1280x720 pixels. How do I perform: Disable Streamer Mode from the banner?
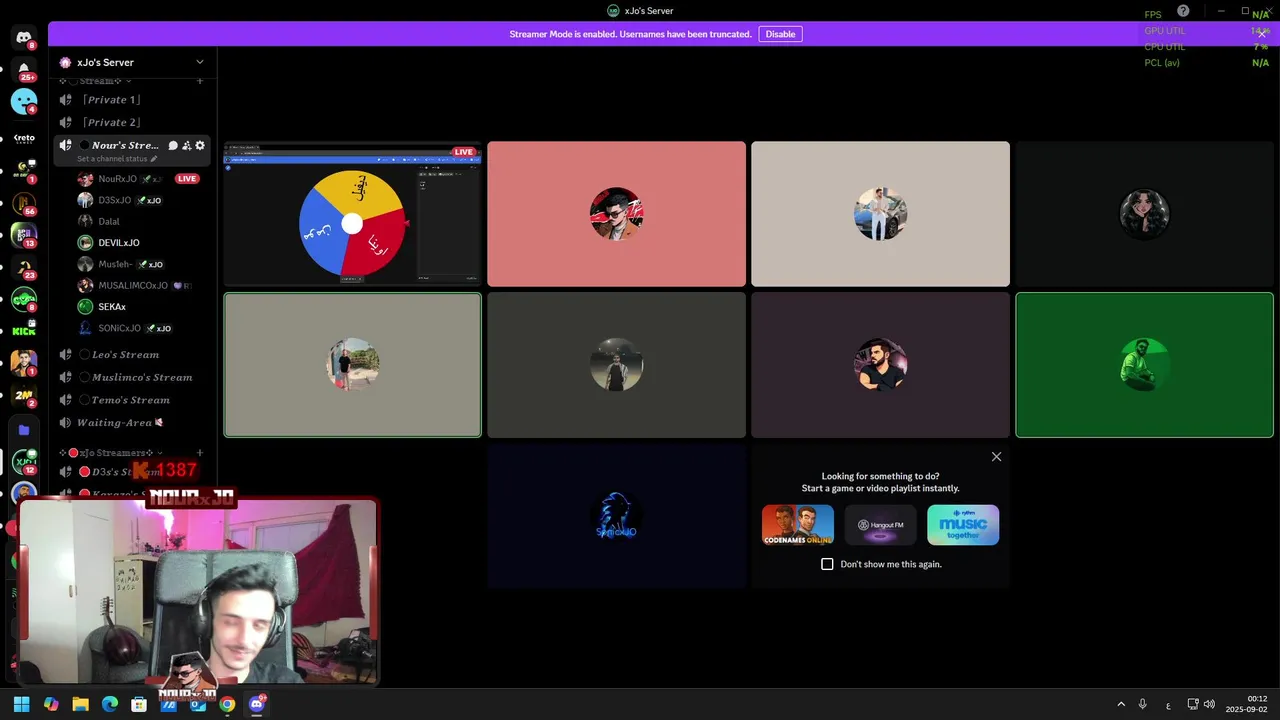click(x=780, y=34)
